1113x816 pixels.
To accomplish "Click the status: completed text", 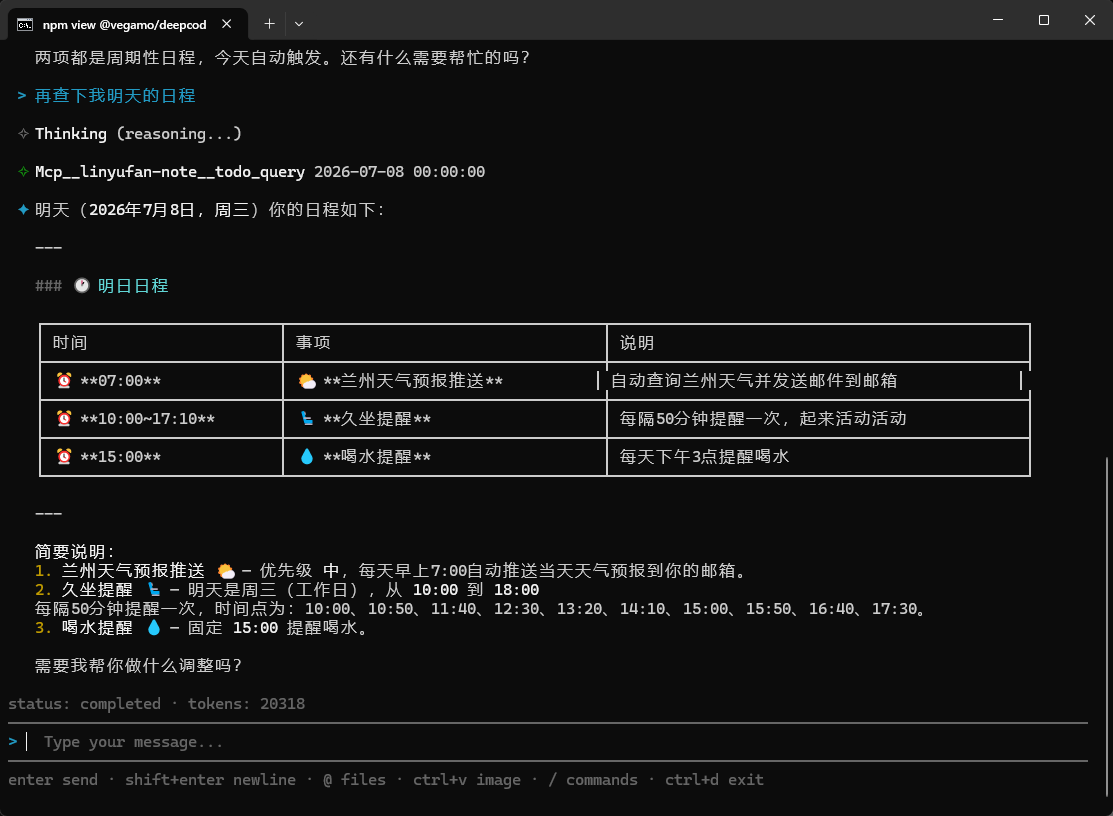I will [x=84, y=704].
